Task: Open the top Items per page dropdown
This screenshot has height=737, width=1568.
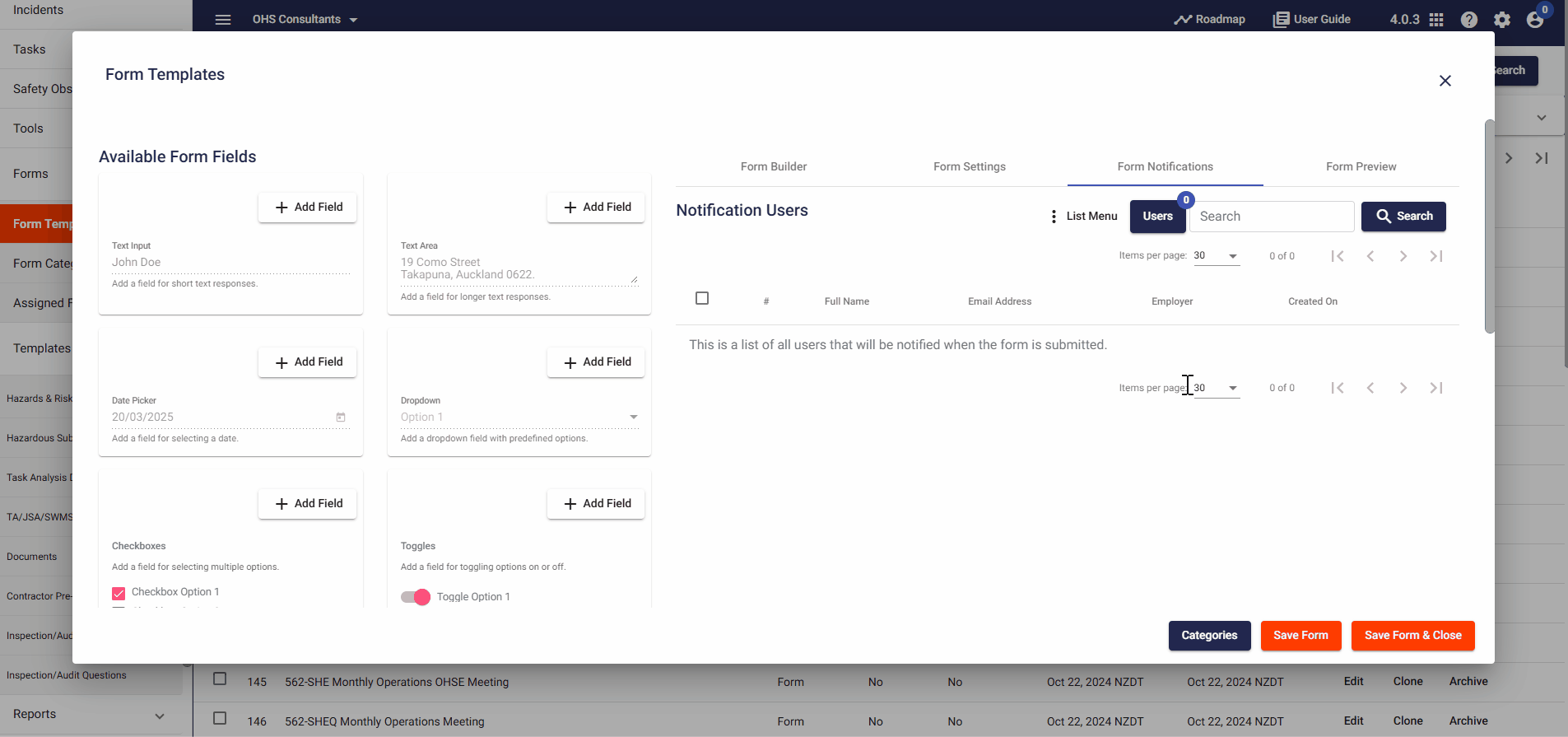Action: point(1217,256)
